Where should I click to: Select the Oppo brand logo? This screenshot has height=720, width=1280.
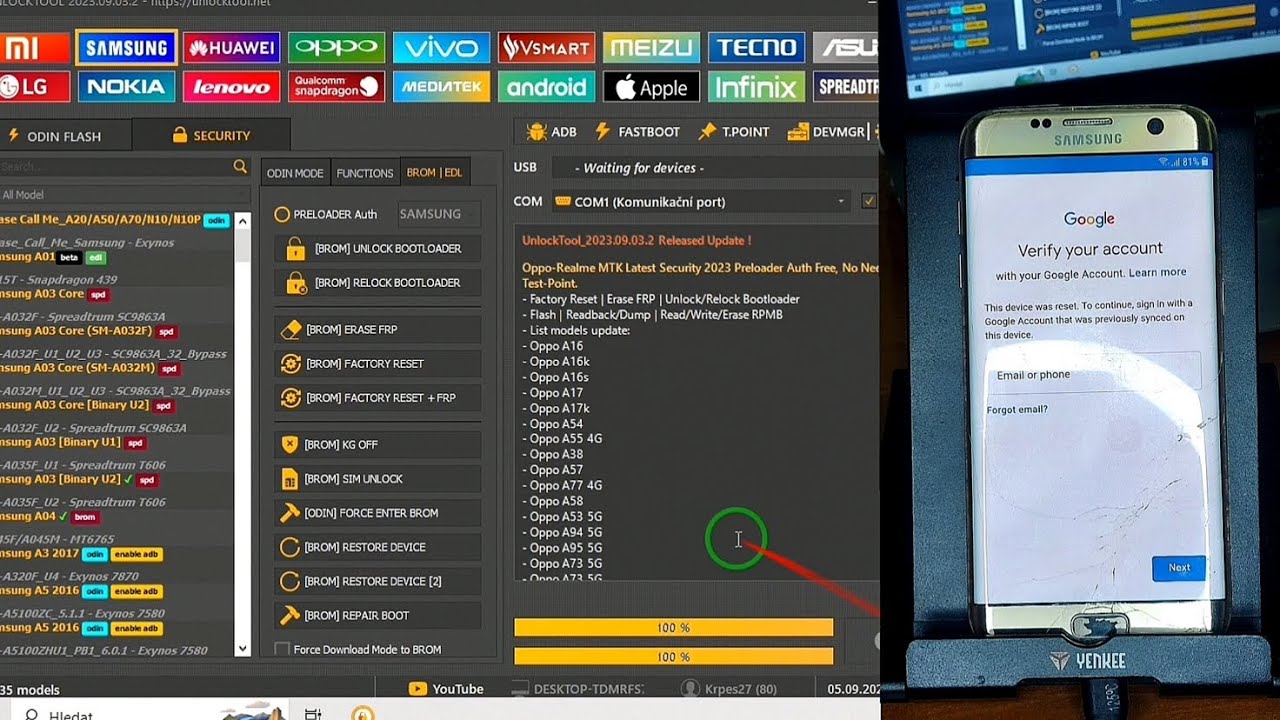(x=337, y=47)
